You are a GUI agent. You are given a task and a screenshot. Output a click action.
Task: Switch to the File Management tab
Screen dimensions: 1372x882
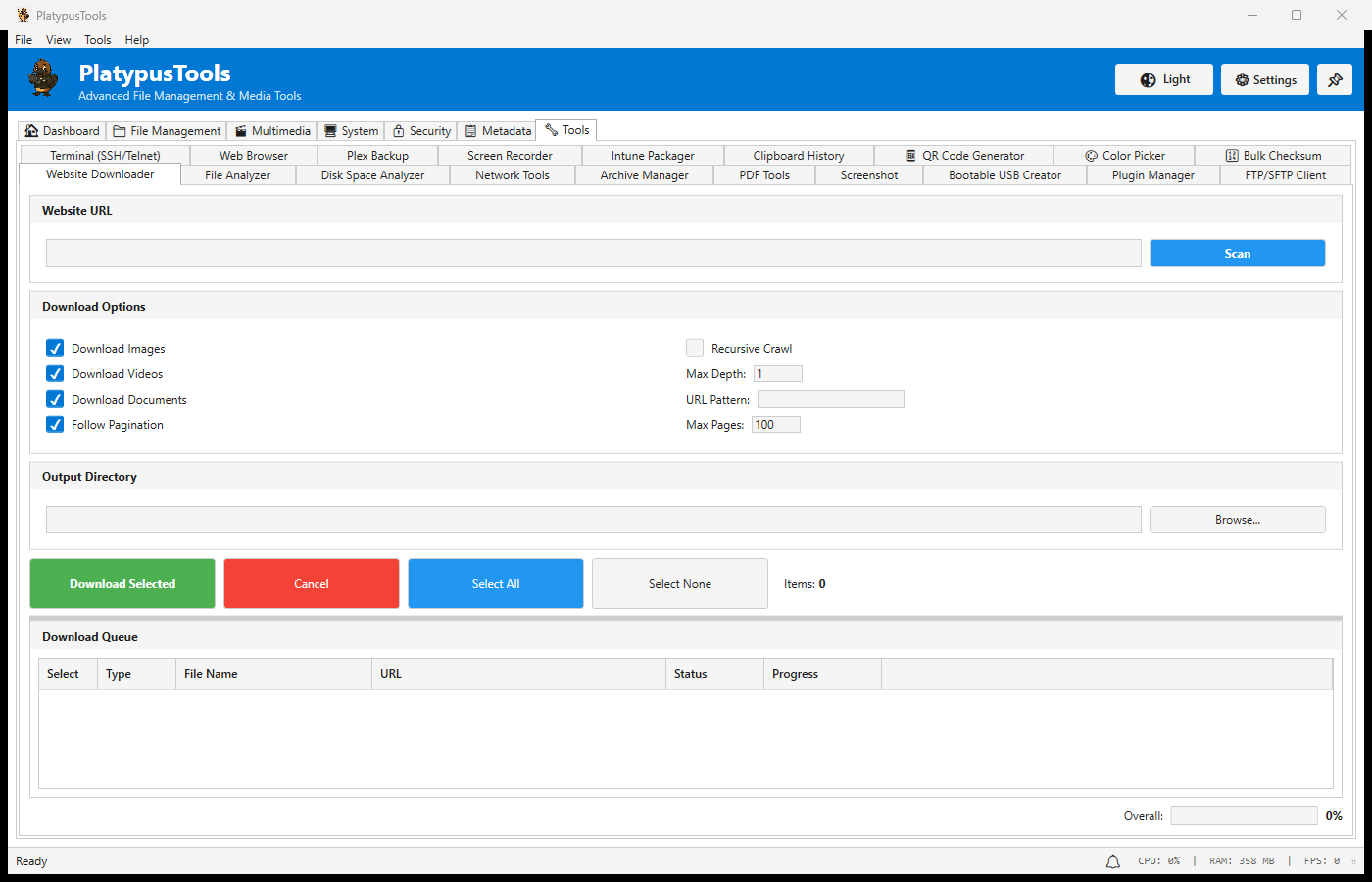166,130
